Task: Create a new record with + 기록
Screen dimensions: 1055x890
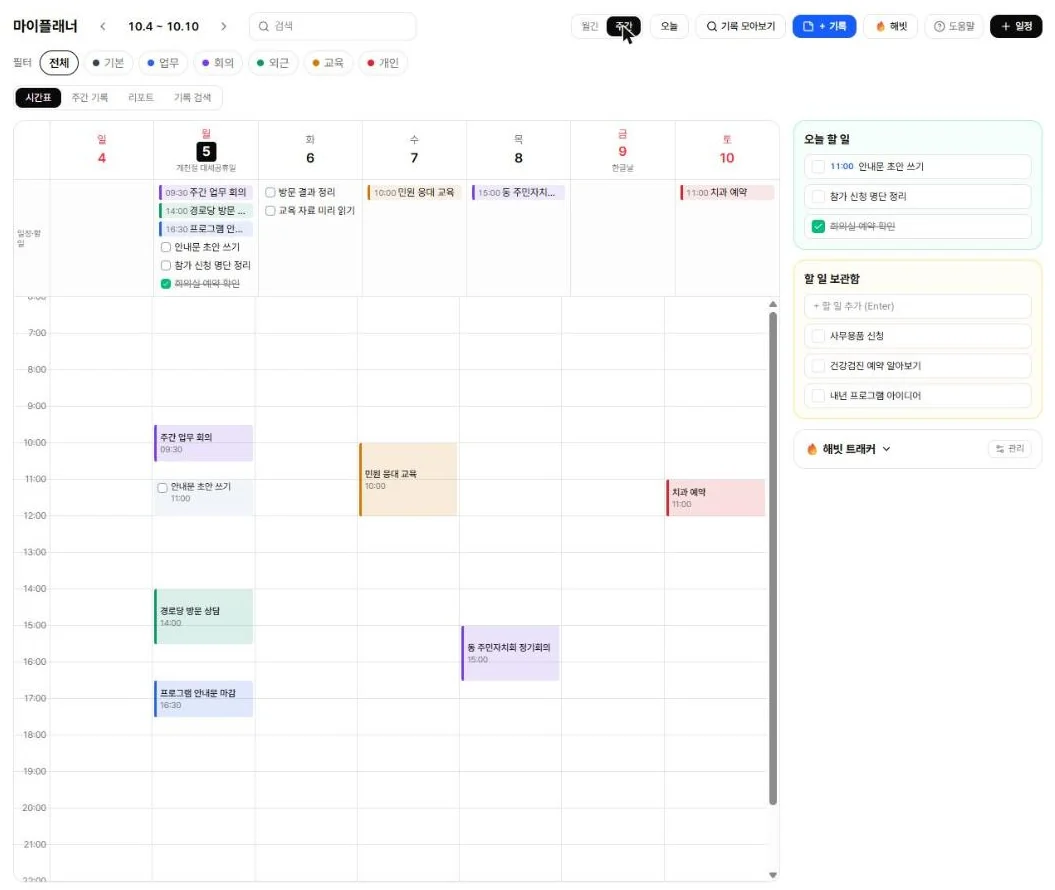Action: [824, 26]
